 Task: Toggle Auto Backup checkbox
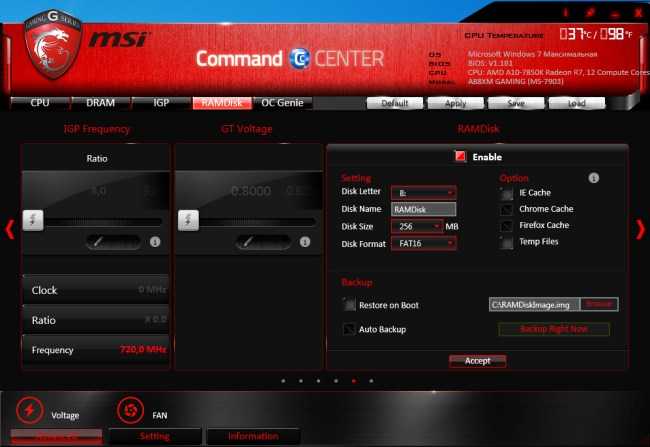[349, 329]
